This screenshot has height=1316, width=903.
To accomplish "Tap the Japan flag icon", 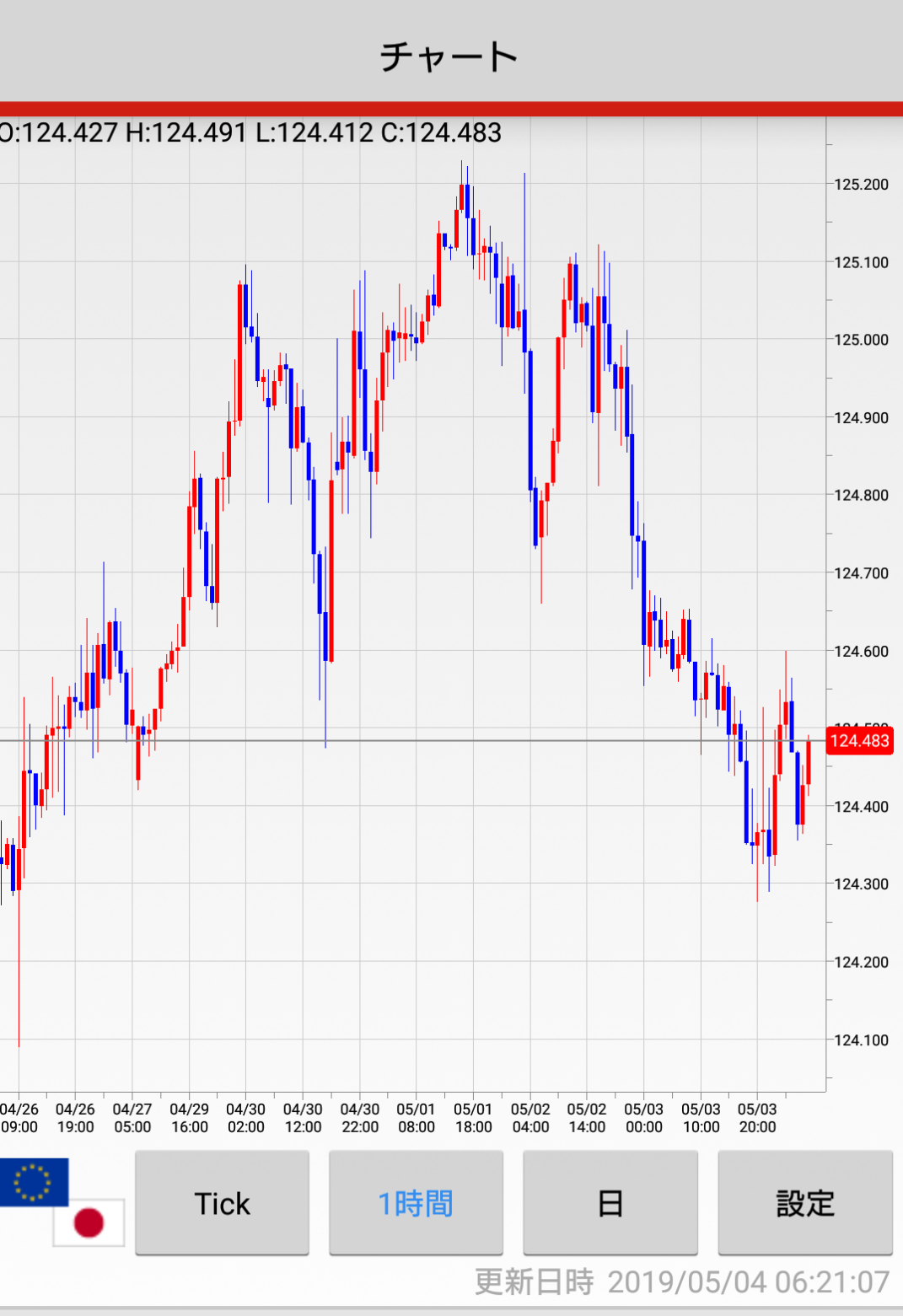I will 89,1222.
